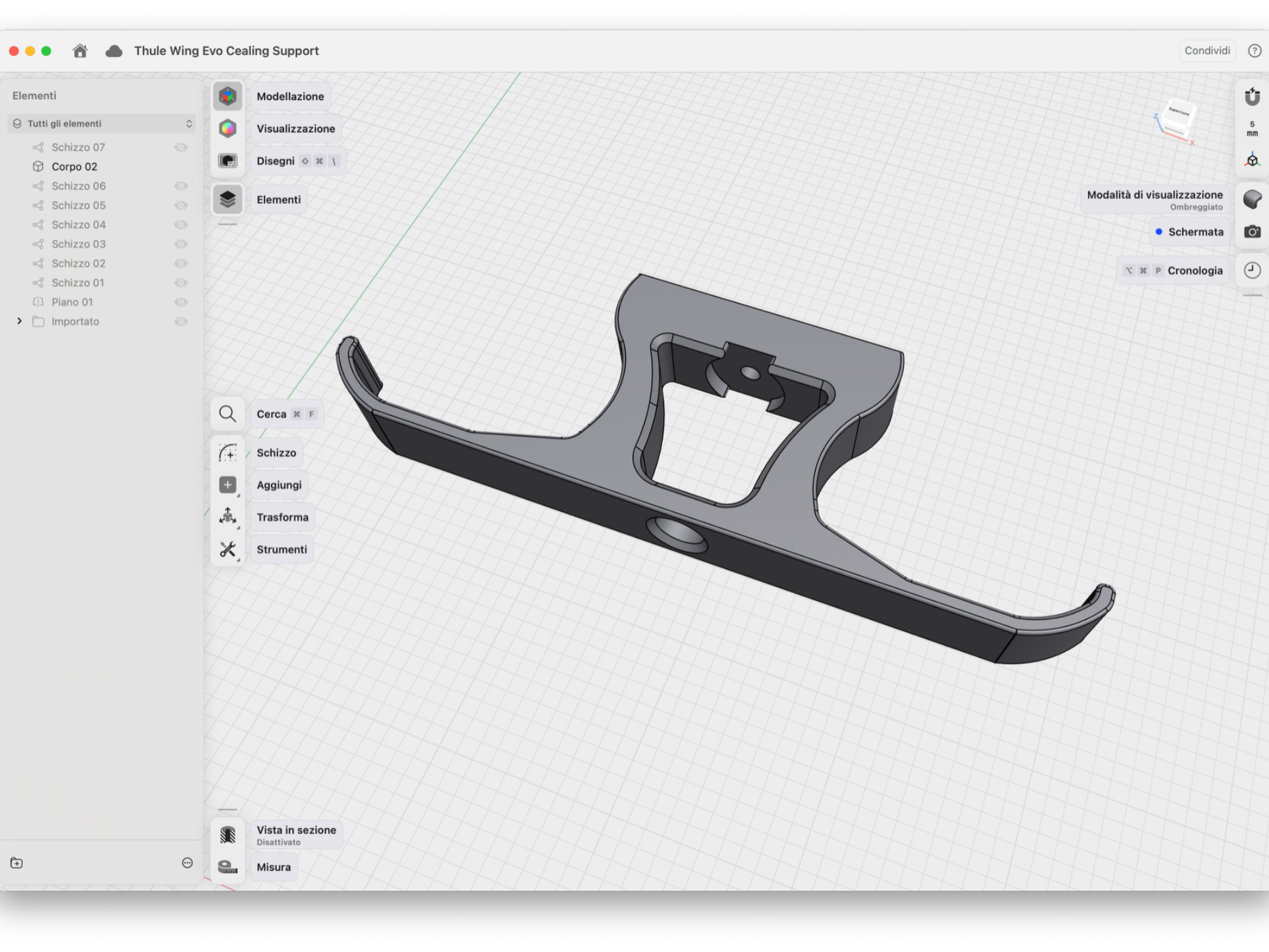Open the Strumenti menu label
This screenshot has width=1269, height=952.
click(x=282, y=549)
